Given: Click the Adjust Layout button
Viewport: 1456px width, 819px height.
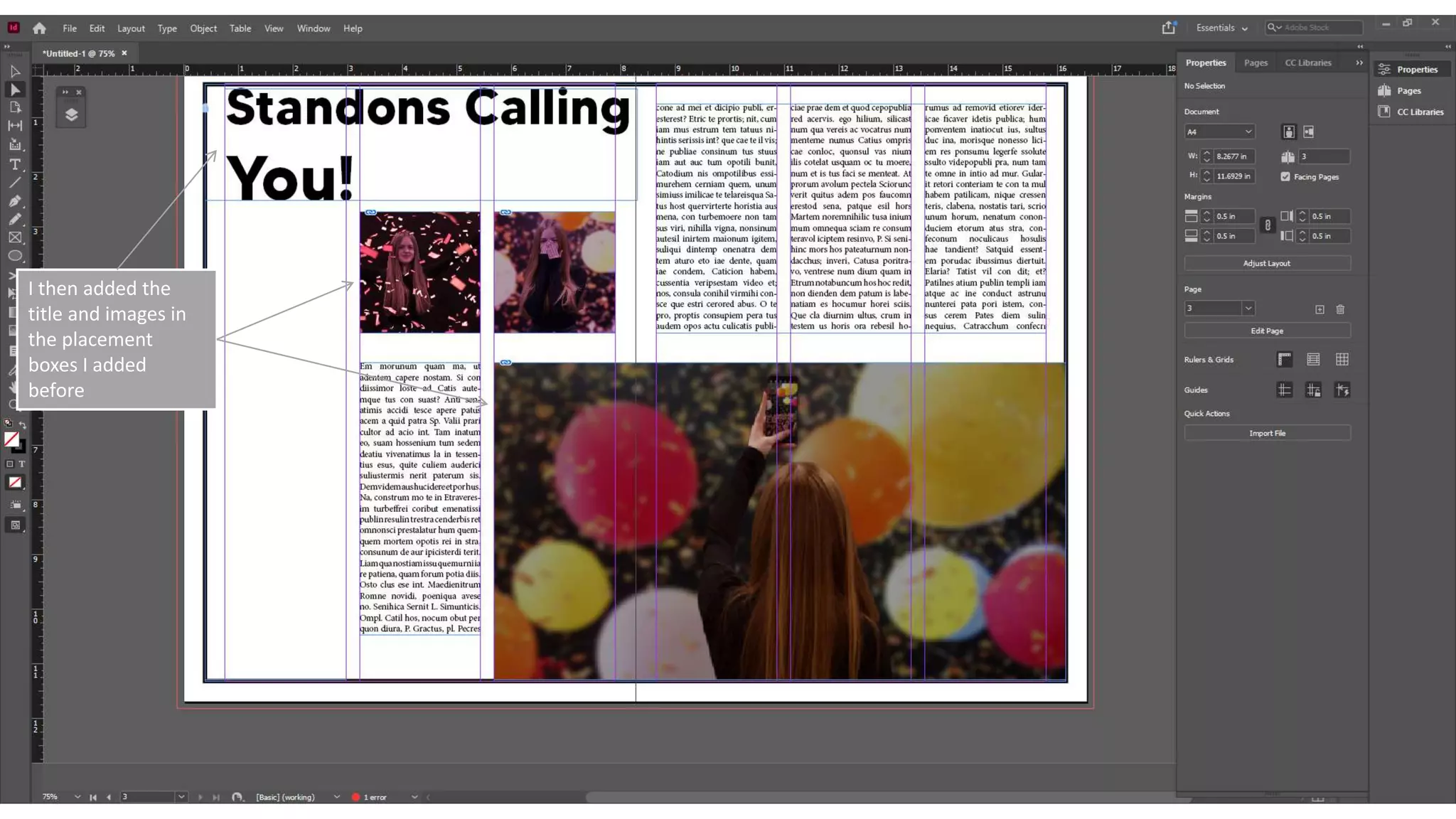Looking at the screenshot, I should 1266,264.
